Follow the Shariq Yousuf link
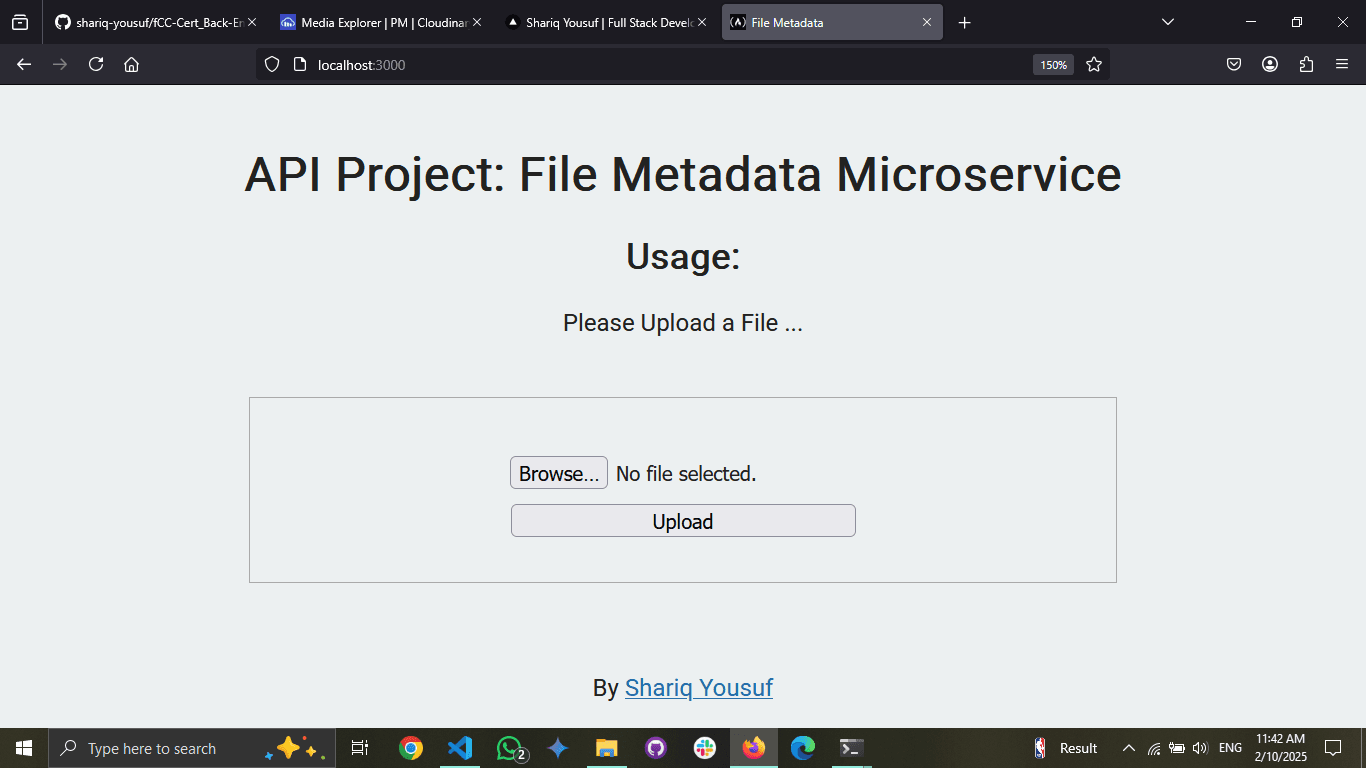Image resolution: width=1366 pixels, height=768 pixels. pos(699,688)
